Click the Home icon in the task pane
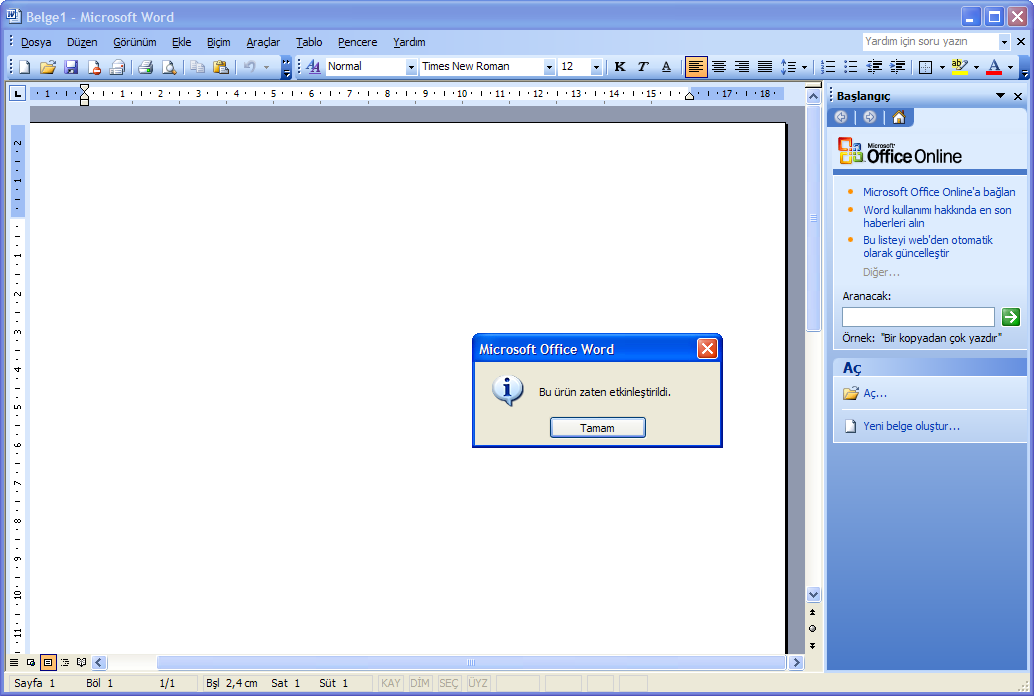This screenshot has height=696, width=1034. pos(899,117)
